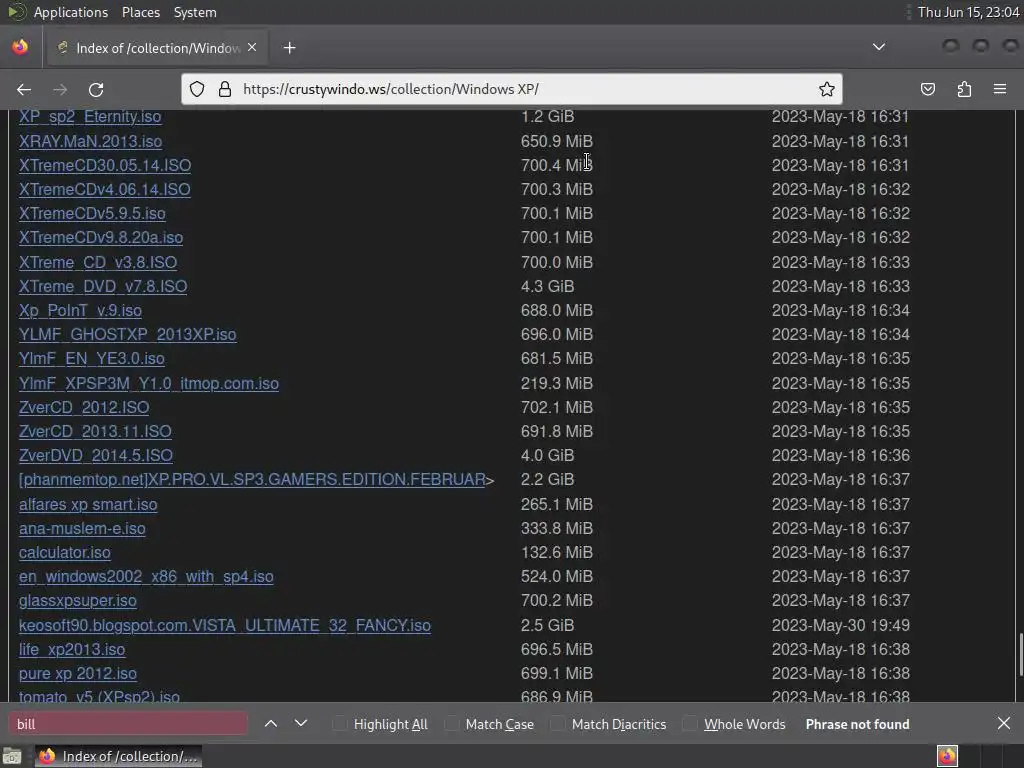Open keosoft90.blogspot.com VISTA_ULTIMATE iso link
The width and height of the screenshot is (1024, 768).
(x=225, y=625)
